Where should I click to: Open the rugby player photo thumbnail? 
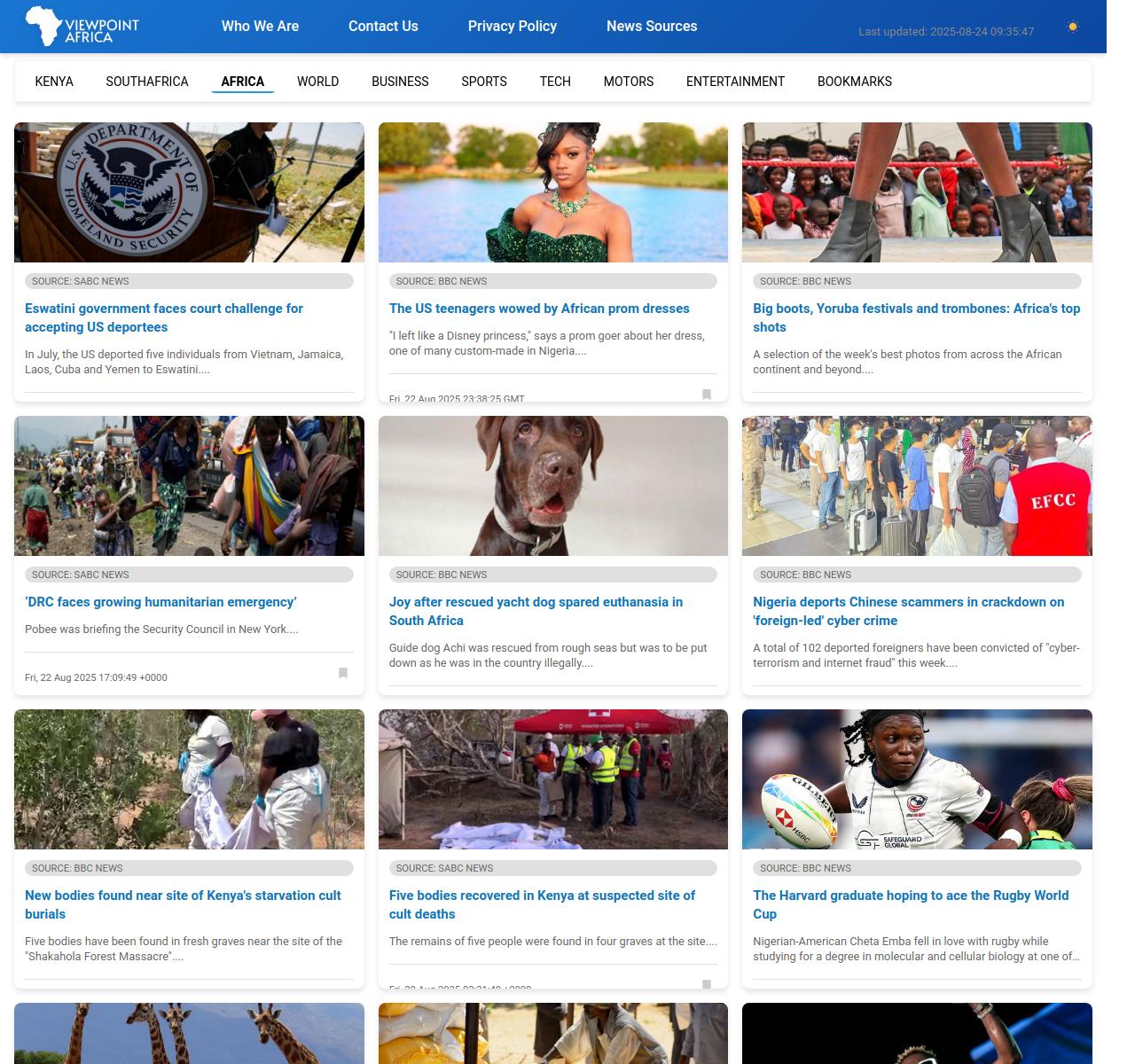[917, 779]
